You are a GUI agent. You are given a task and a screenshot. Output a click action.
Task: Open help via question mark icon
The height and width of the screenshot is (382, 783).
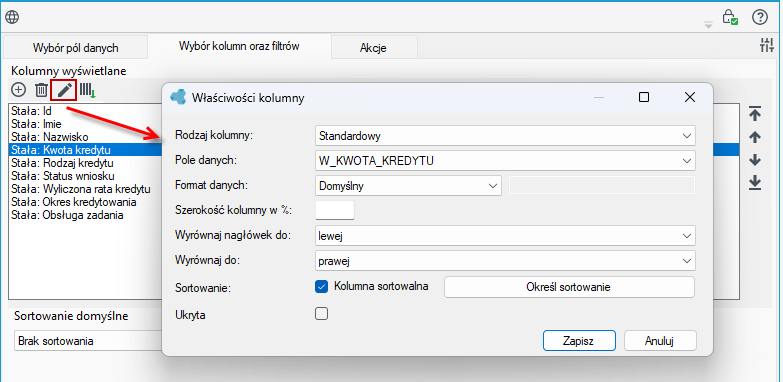pos(760,17)
